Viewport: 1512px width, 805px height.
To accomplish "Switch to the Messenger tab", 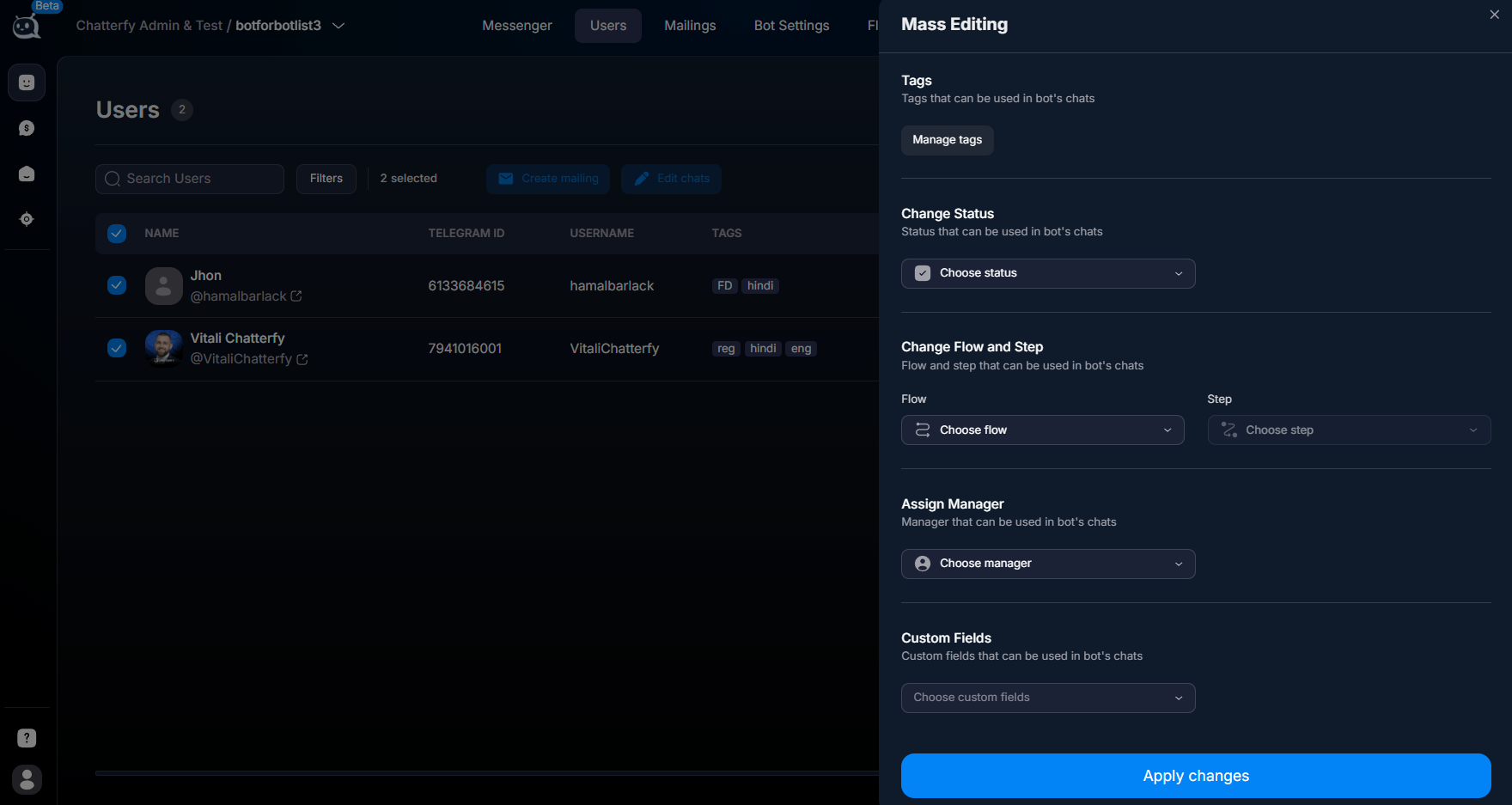I will tap(517, 26).
